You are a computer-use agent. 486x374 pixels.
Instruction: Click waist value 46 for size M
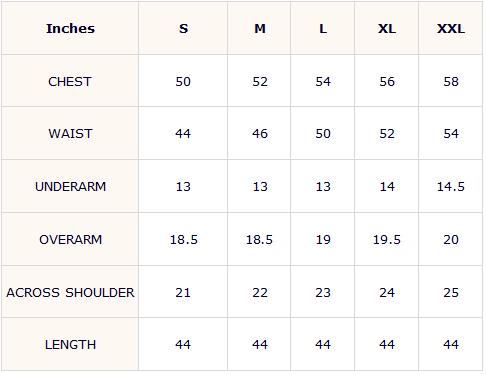(x=260, y=134)
